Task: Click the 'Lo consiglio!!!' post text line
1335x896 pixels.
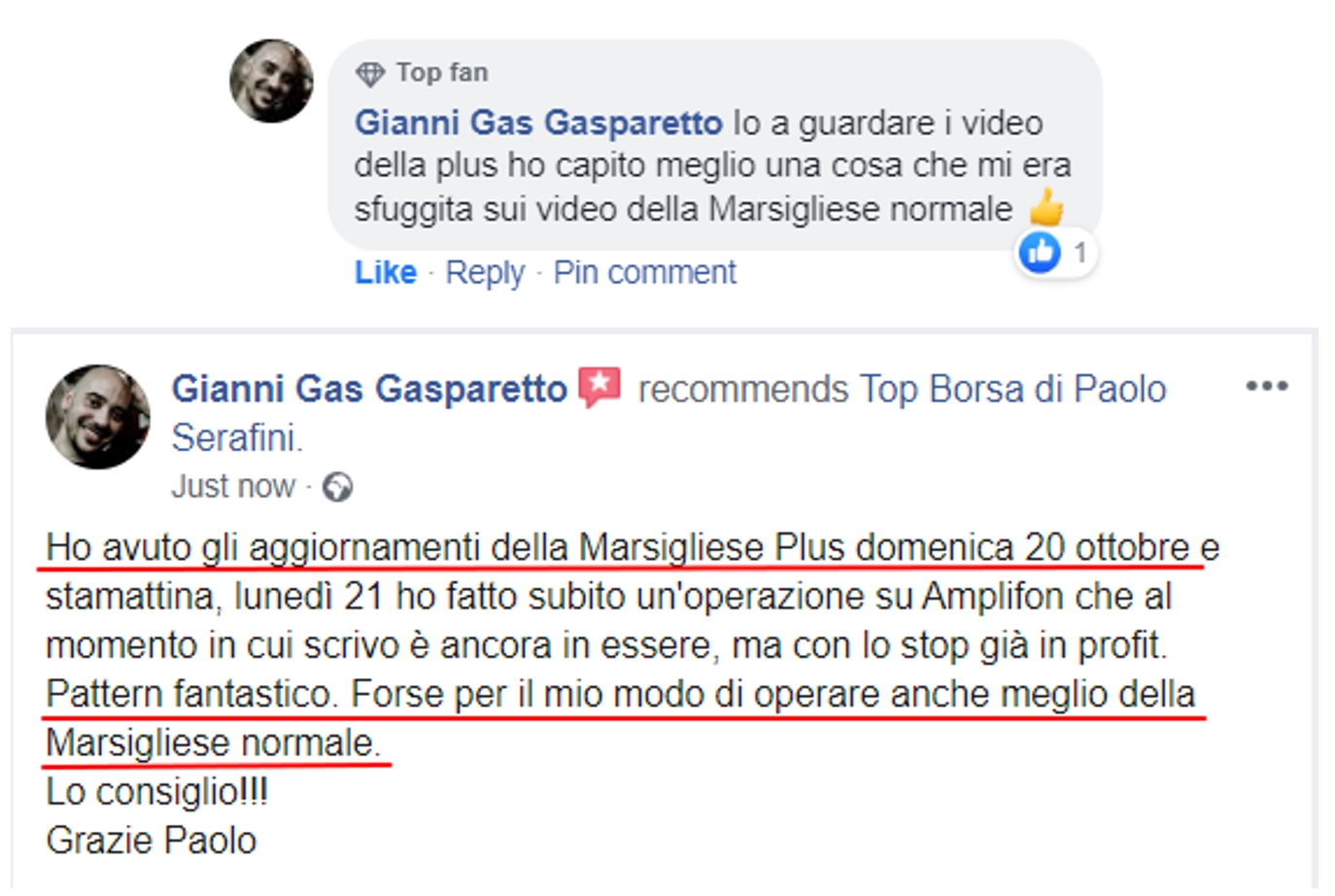Action: [156, 792]
